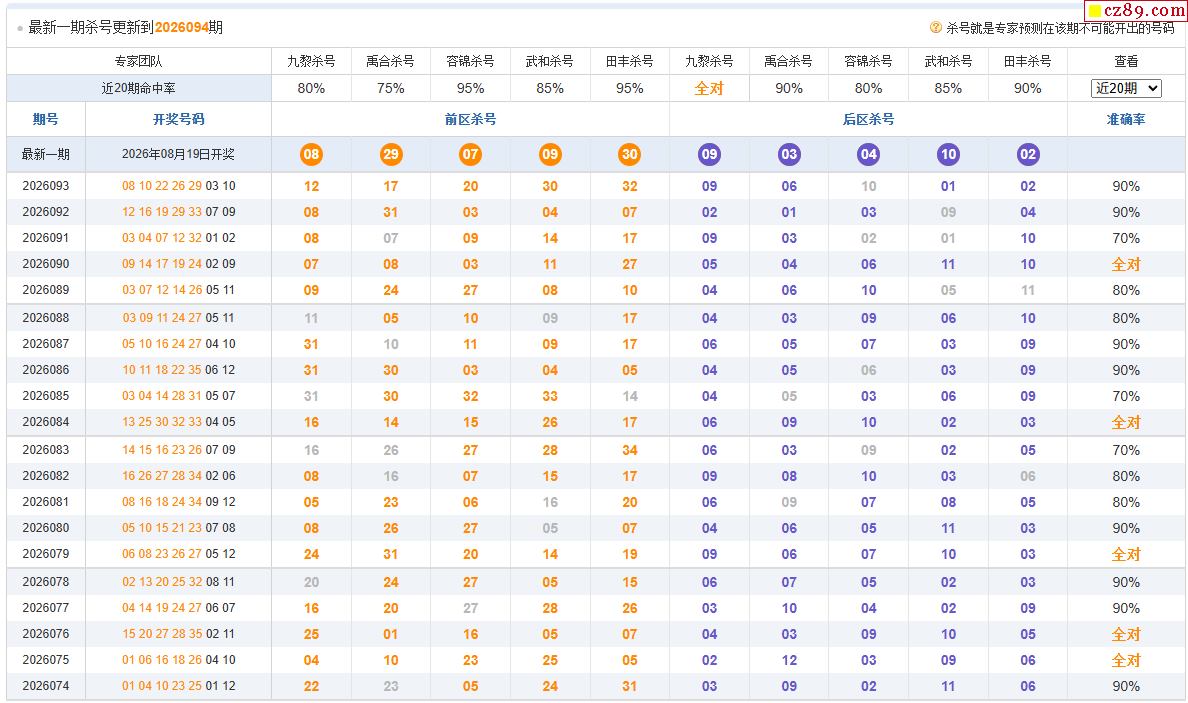Click issue number 2026081
The width and height of the screenshot is (1188, 703).
point(45,501)
